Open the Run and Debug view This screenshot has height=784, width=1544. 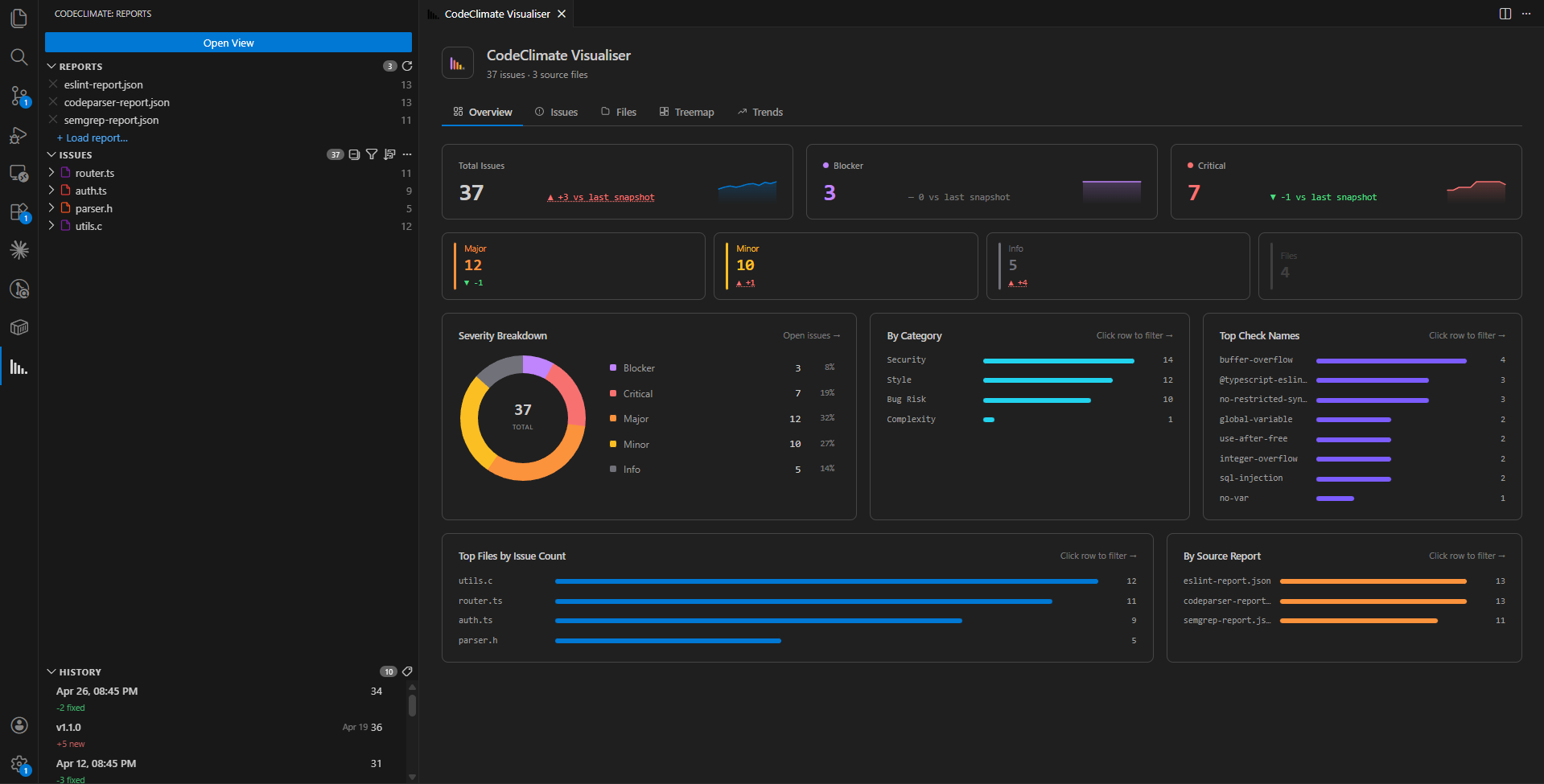pos(19,135)
